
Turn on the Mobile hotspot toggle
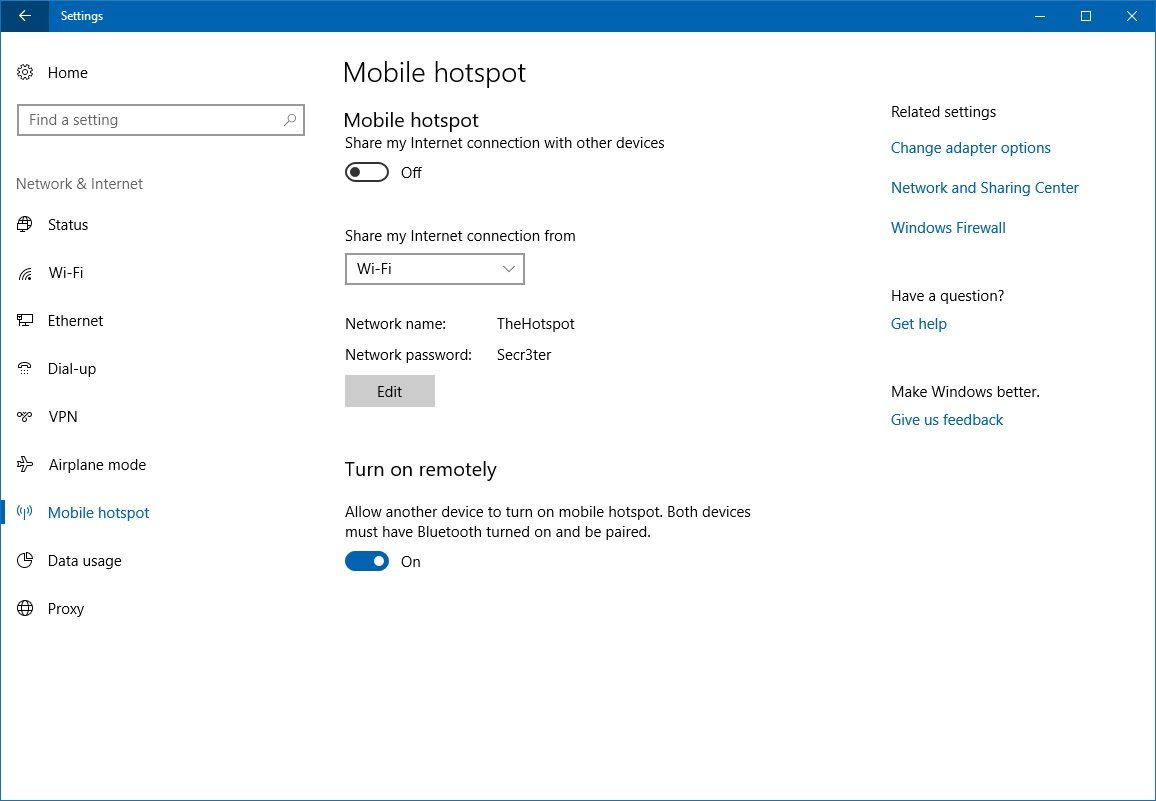pos(366,171)
